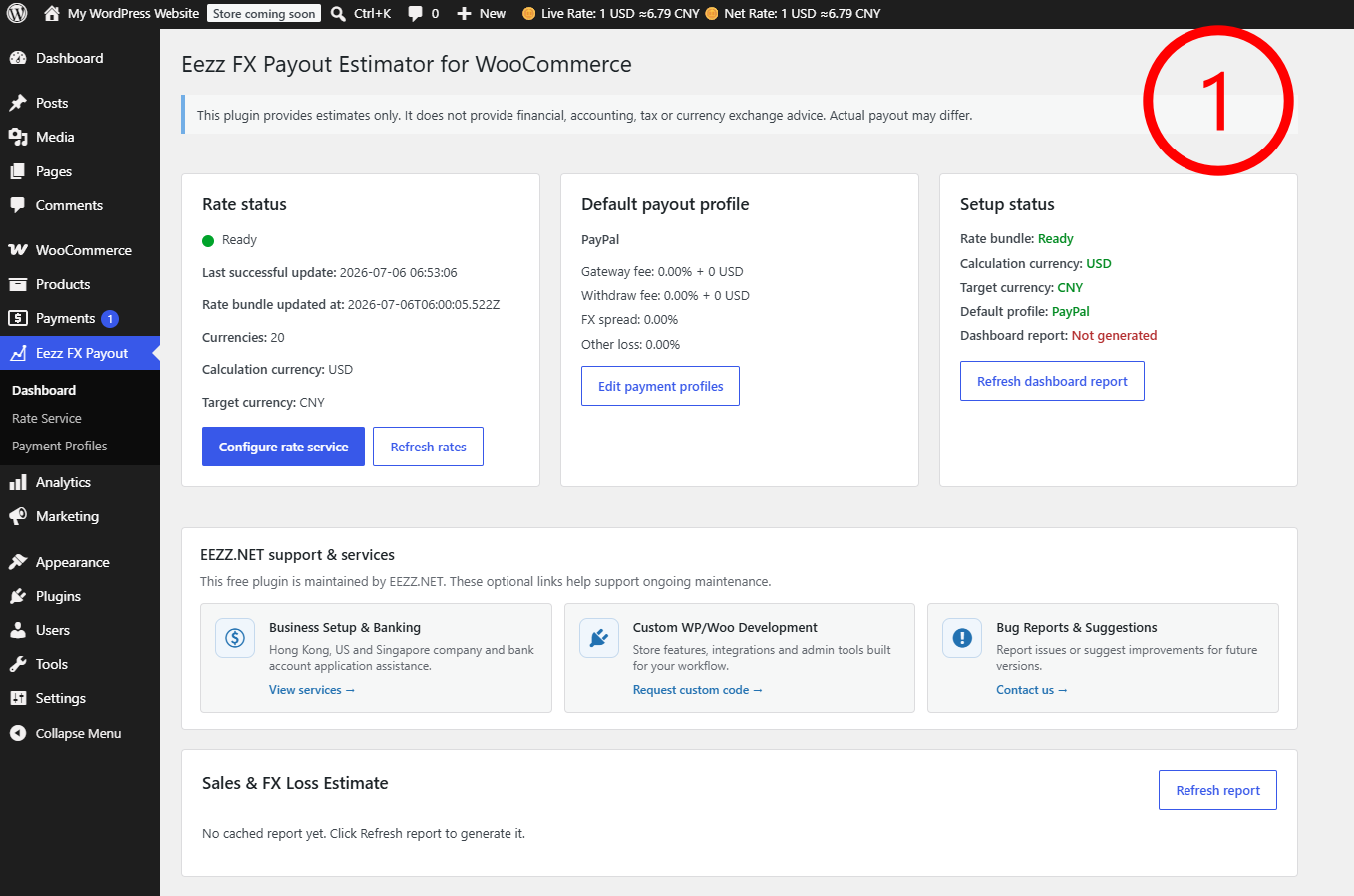Click the Payments notification badge showing 1
The image size is (1354, 896).
point(110,319)
